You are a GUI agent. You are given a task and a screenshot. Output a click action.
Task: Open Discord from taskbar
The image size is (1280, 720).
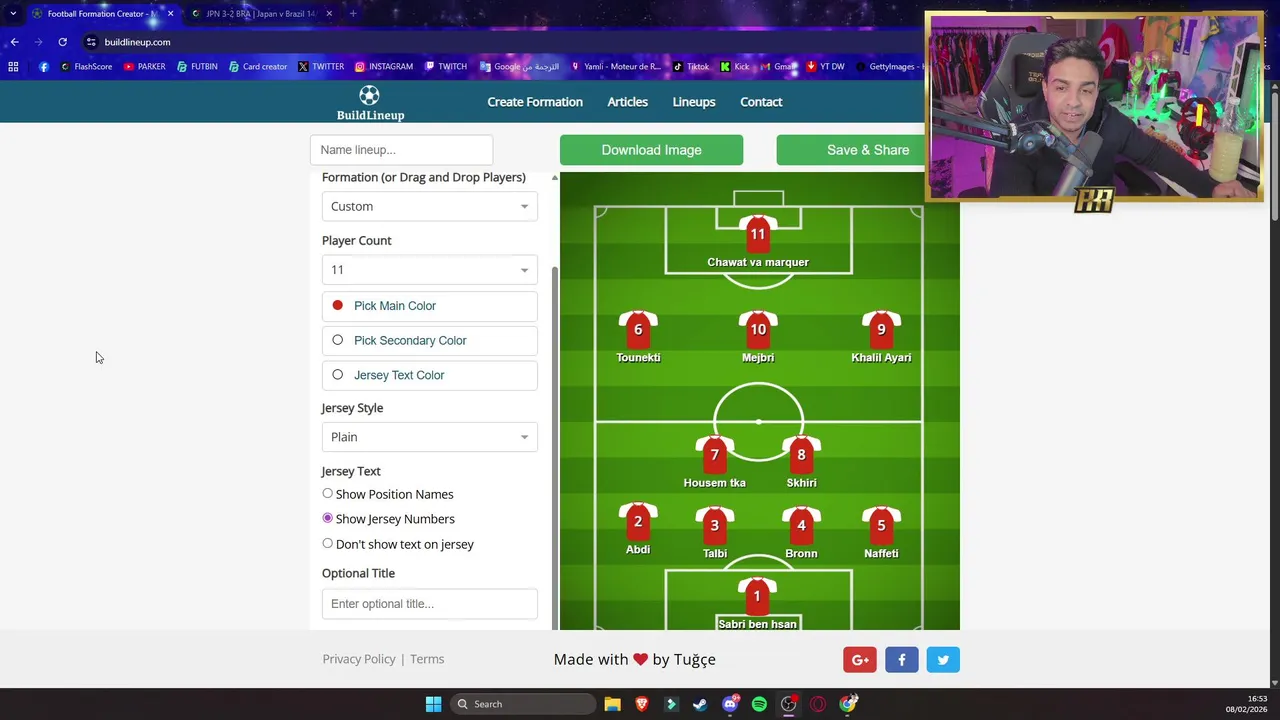[x=730, y=704]
